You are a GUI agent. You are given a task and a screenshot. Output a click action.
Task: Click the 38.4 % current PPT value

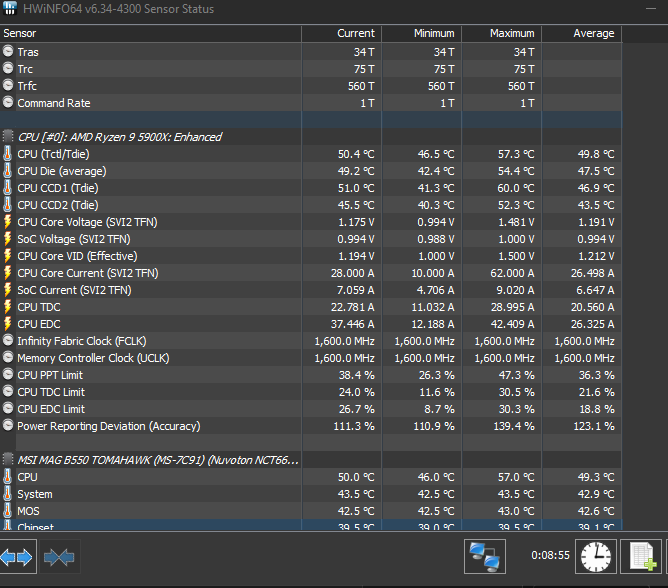click(357, 375)
